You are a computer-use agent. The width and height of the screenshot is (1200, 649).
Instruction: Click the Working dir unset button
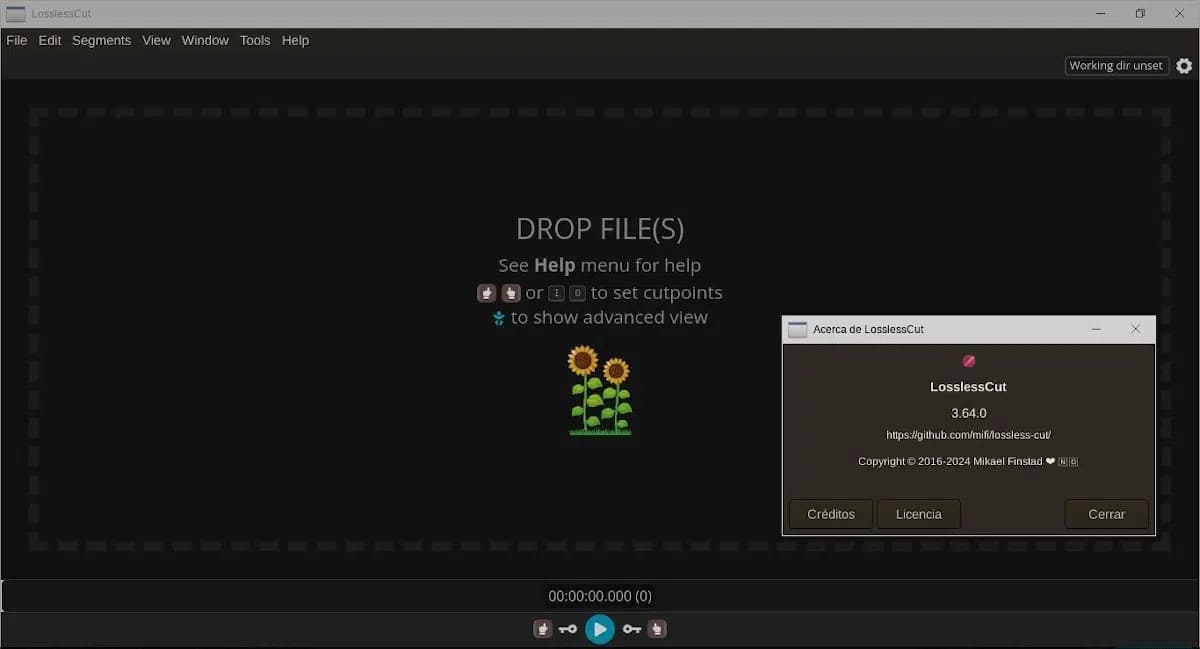[x=1116, y=66]
